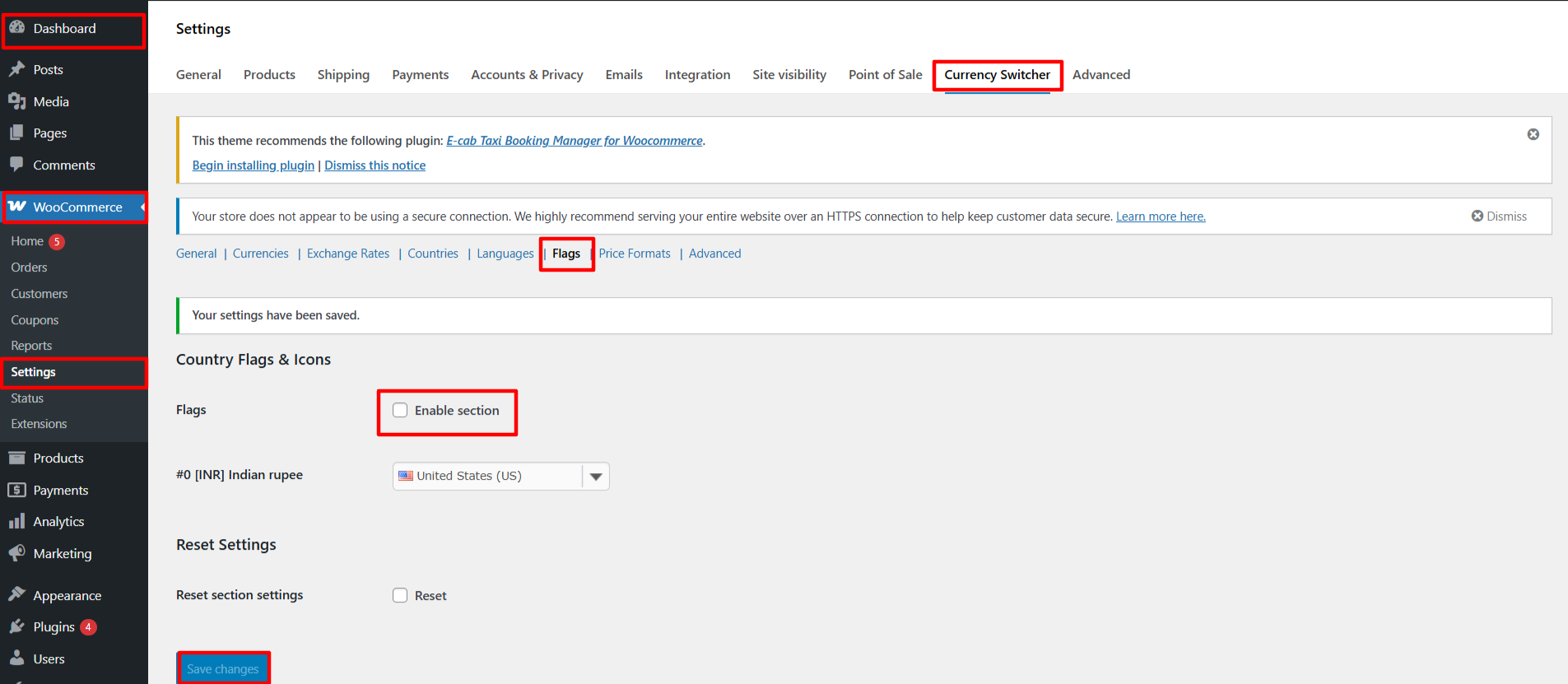Open Marketing via the megaphone icon

coord(16,553)
